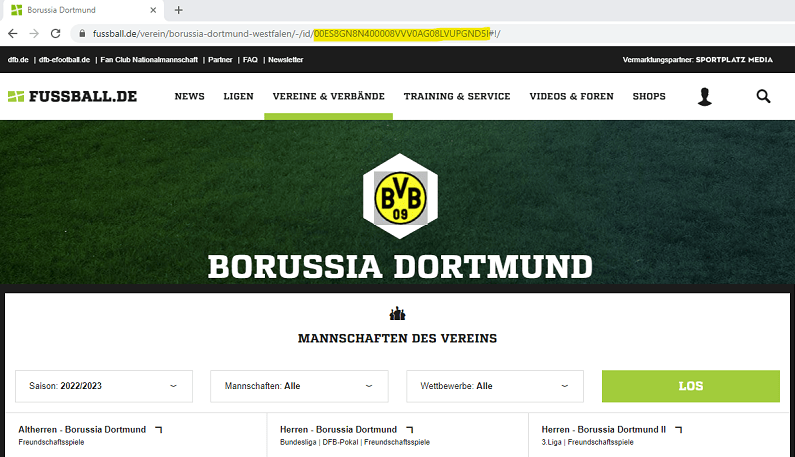Viewport: 795px width, 457px height.
Task: Click the green LOS button
Action: click(x=691, y=386)
